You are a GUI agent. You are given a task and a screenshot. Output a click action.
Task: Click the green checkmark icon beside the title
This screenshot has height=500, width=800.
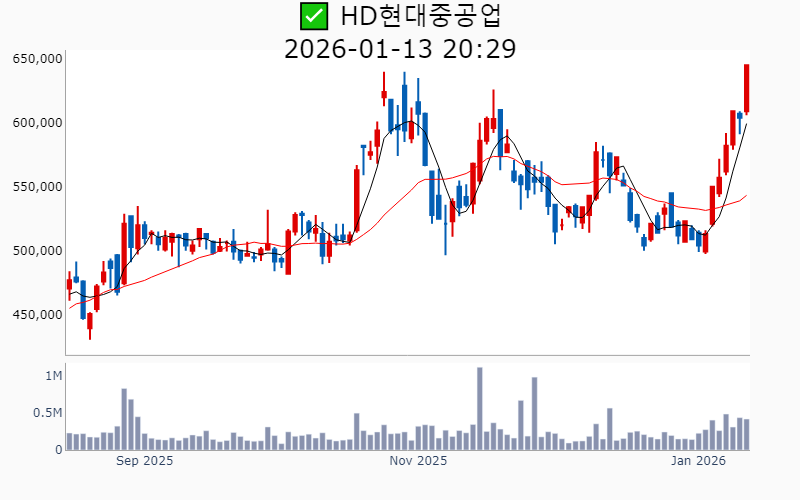coord(313,16)
